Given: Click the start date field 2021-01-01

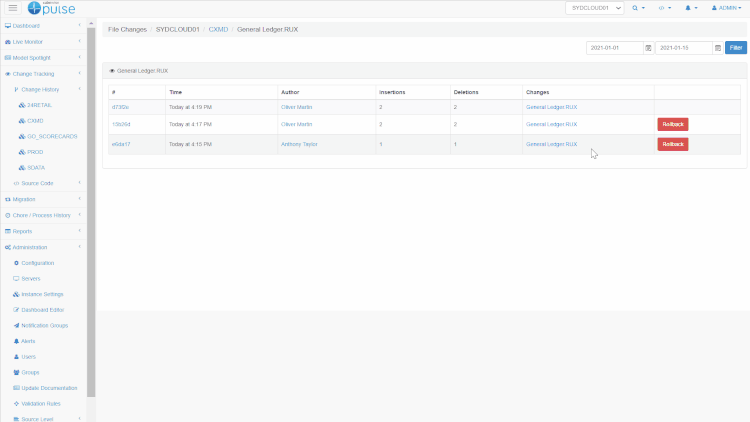Looking at the screenshot, I should pos(613,48).
